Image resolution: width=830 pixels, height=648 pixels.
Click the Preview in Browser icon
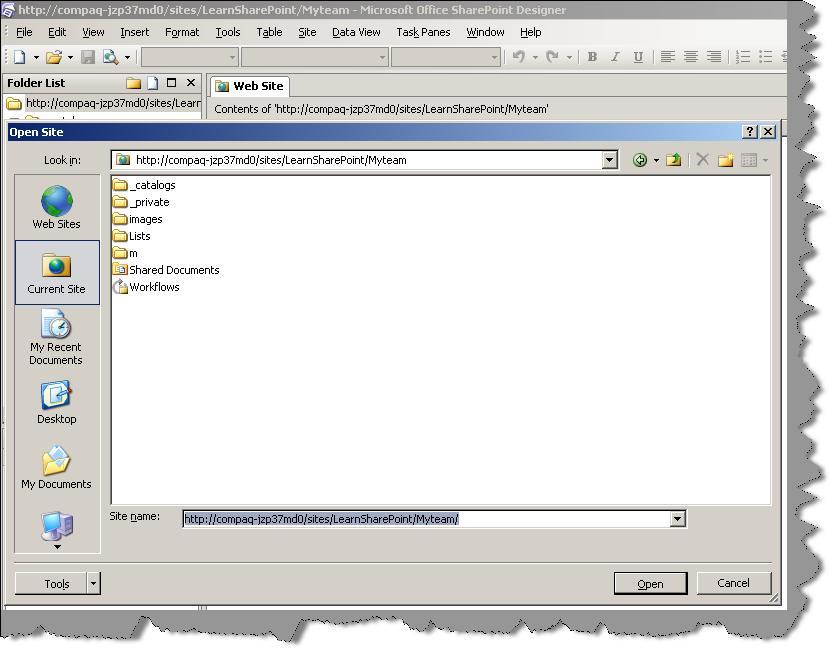(111, 57)
